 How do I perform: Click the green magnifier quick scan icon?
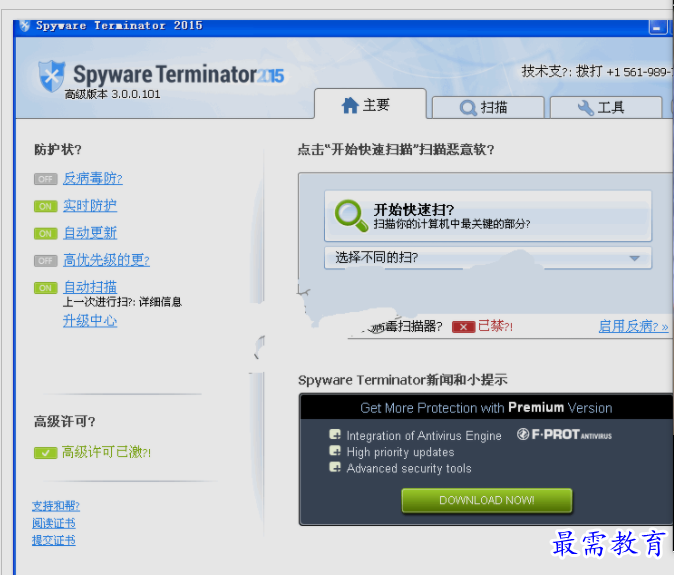351,215
